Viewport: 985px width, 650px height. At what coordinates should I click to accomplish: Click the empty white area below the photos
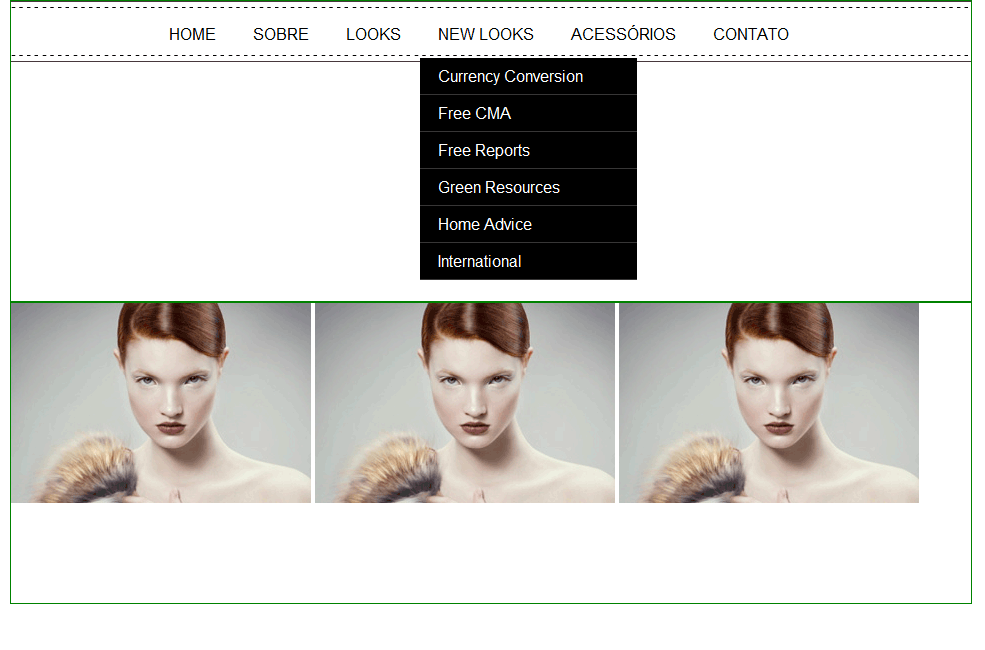[490, 553]
